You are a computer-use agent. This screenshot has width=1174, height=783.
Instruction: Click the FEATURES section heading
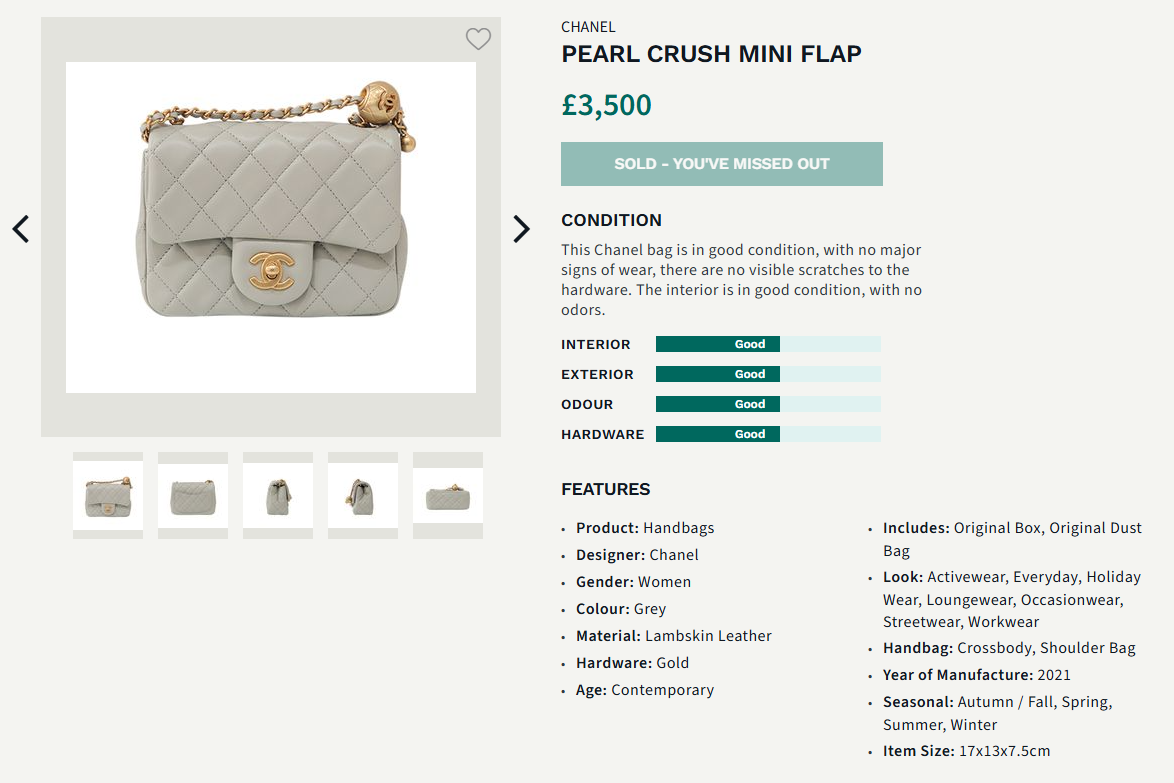604,489
